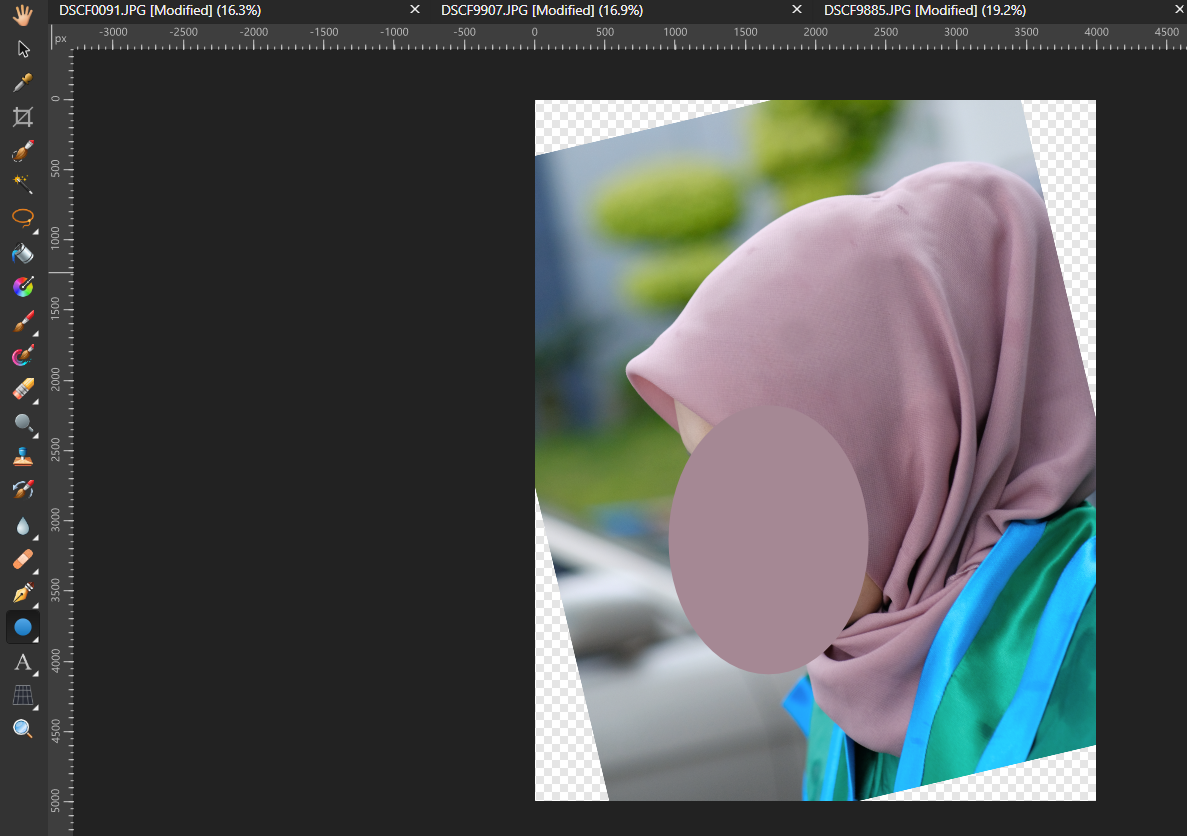Select the Clone Brush stamp tool
This screenshot has width=1187, height=836.
click(x=23, y=457)
